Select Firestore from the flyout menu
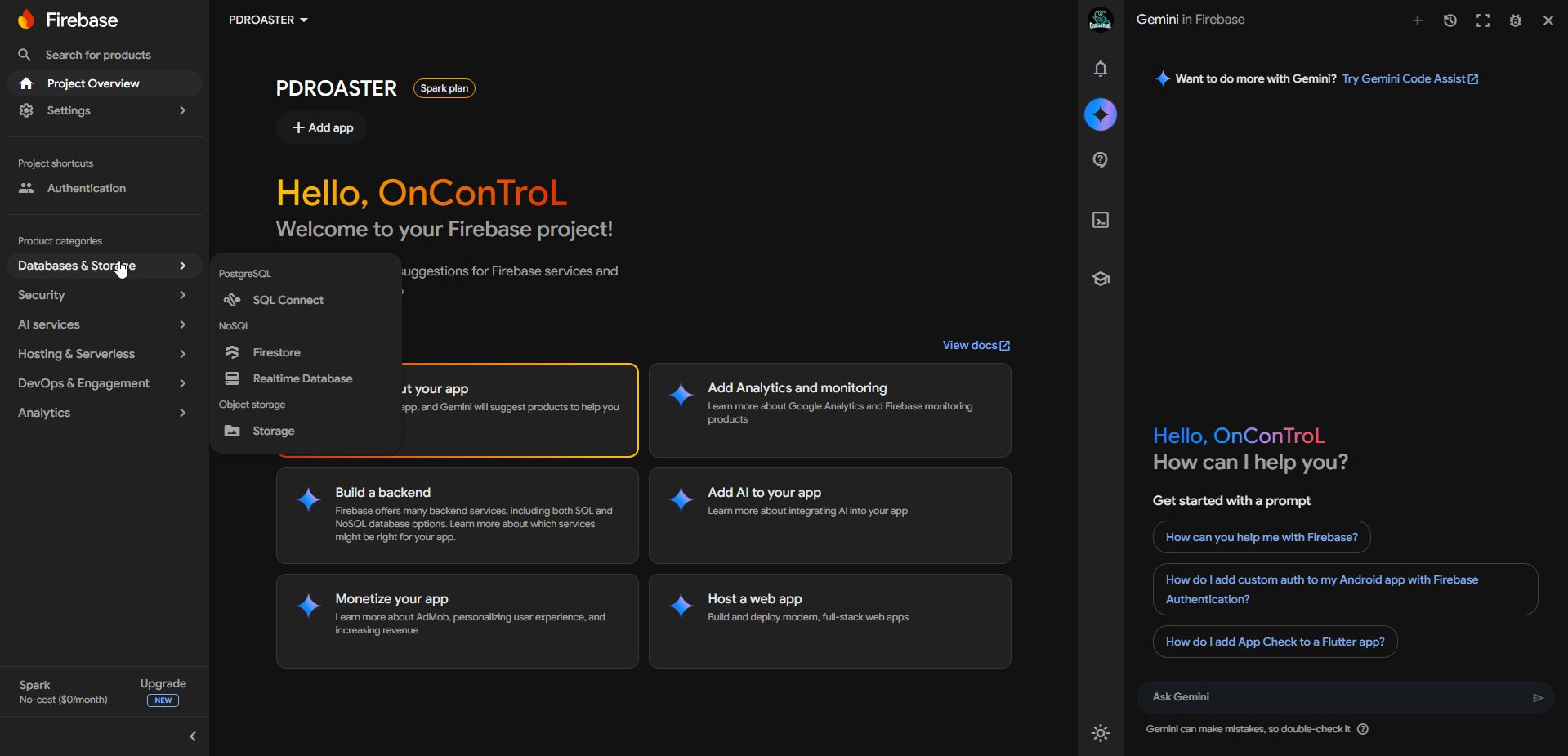 306,352
